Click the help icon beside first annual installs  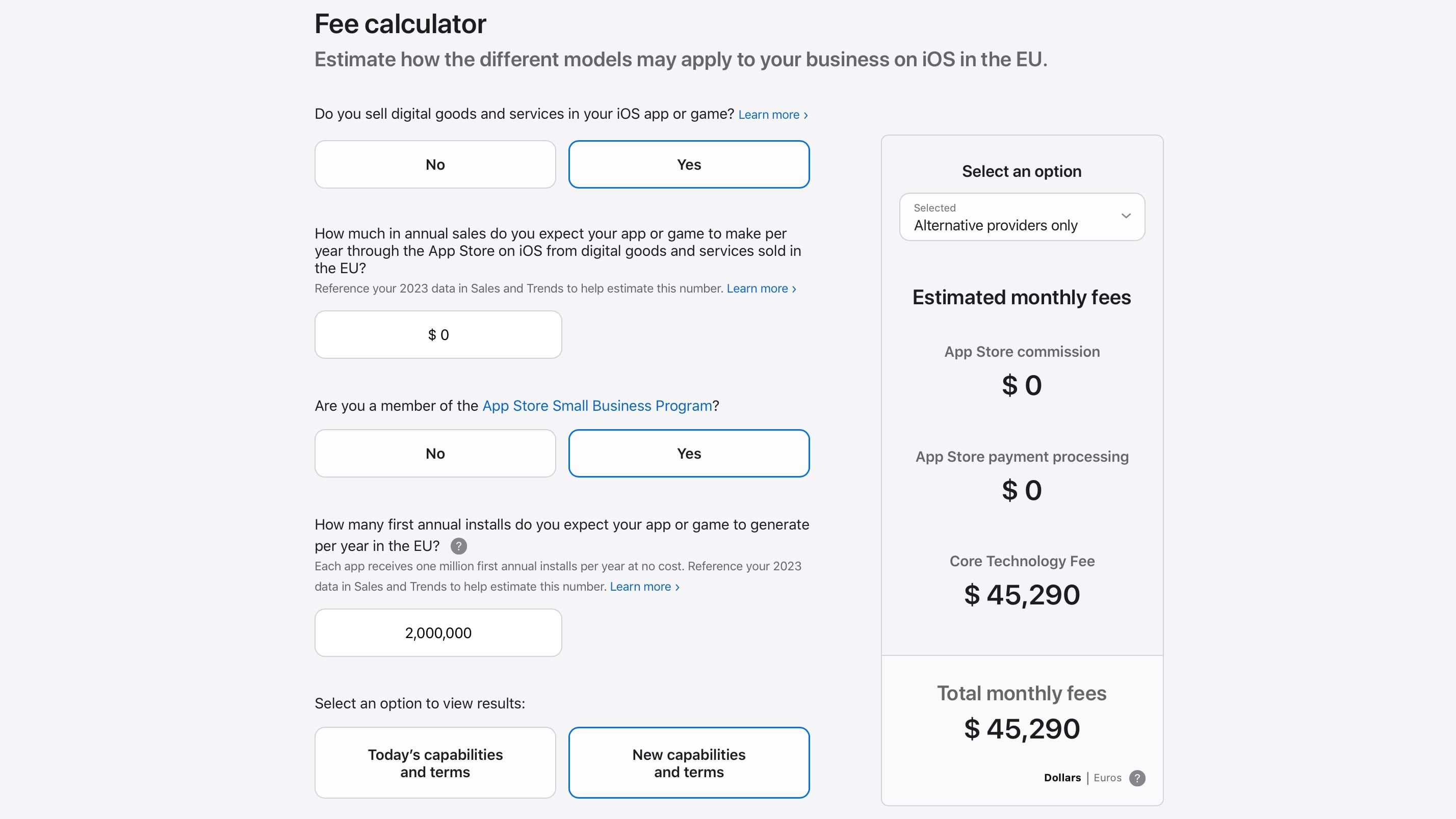pyautogui.click(x=458, y=546)
